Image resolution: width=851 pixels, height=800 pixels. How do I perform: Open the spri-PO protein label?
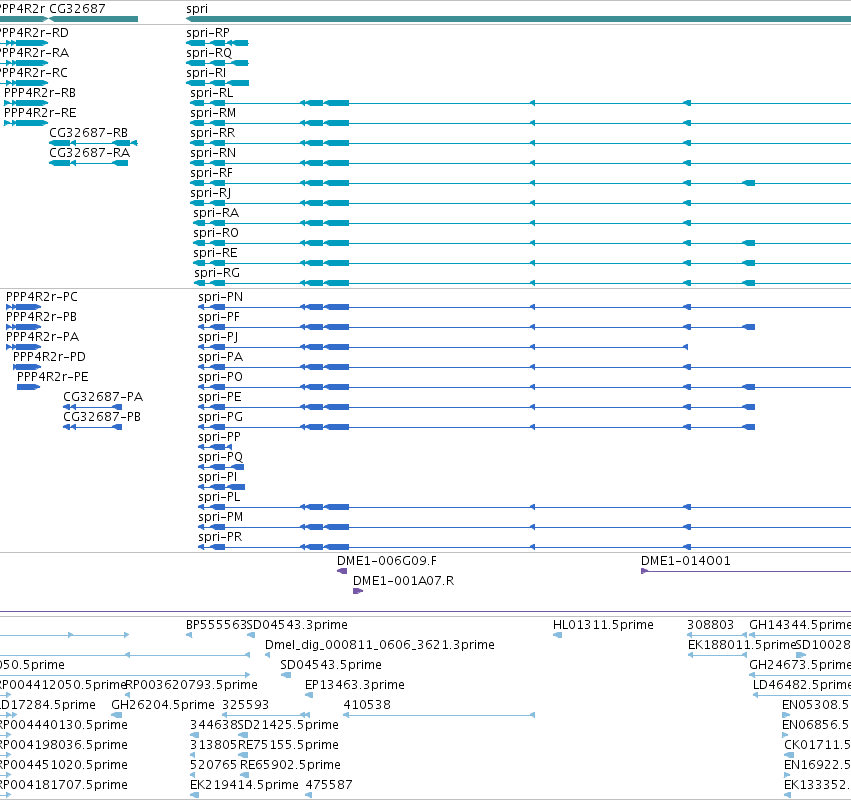click(x=220, y=377)
